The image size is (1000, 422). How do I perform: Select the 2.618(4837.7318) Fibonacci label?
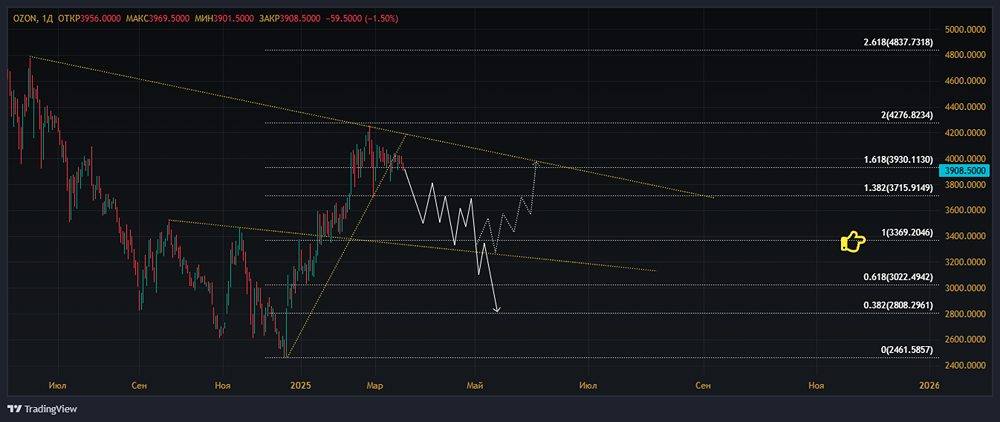[899, 43]
